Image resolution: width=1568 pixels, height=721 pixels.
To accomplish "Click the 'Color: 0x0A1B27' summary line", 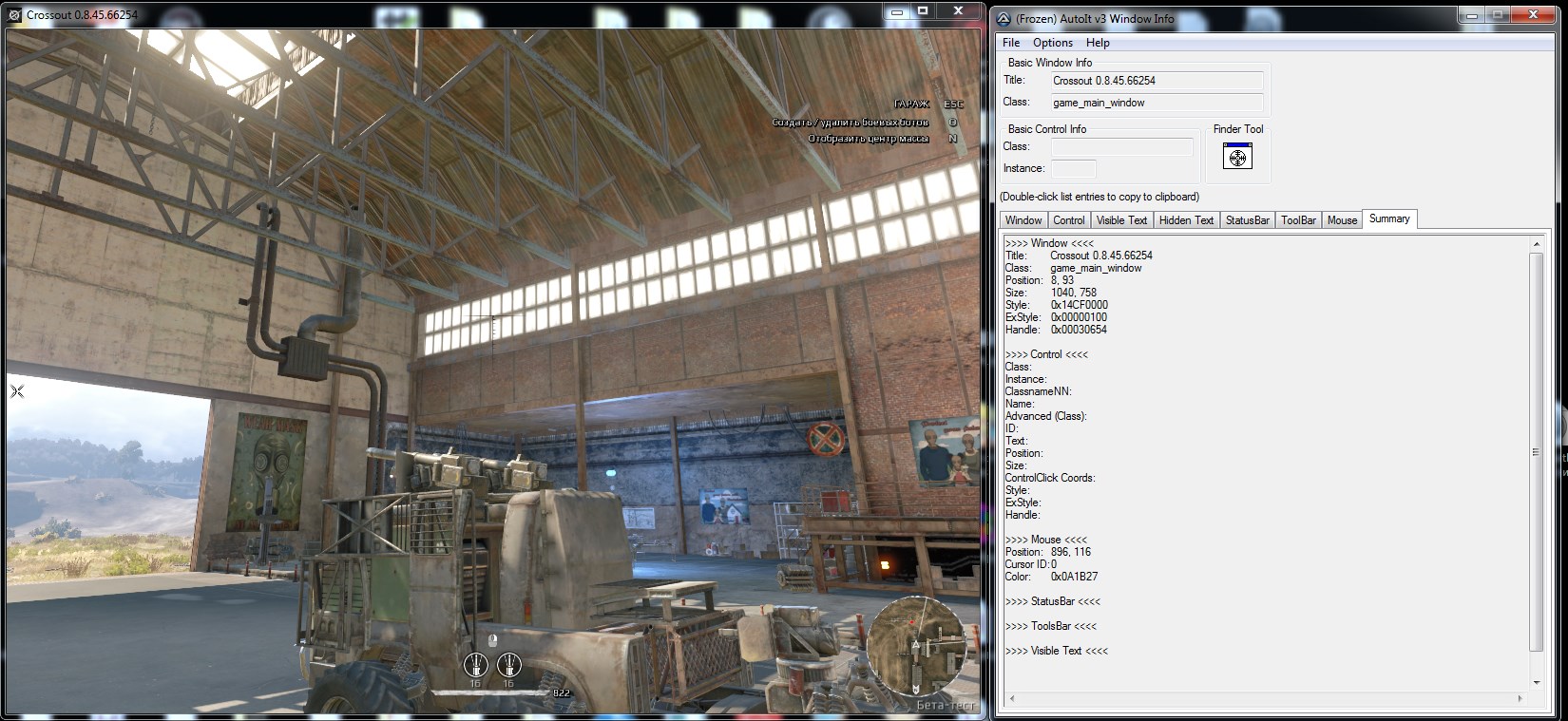I will 1052,577.
